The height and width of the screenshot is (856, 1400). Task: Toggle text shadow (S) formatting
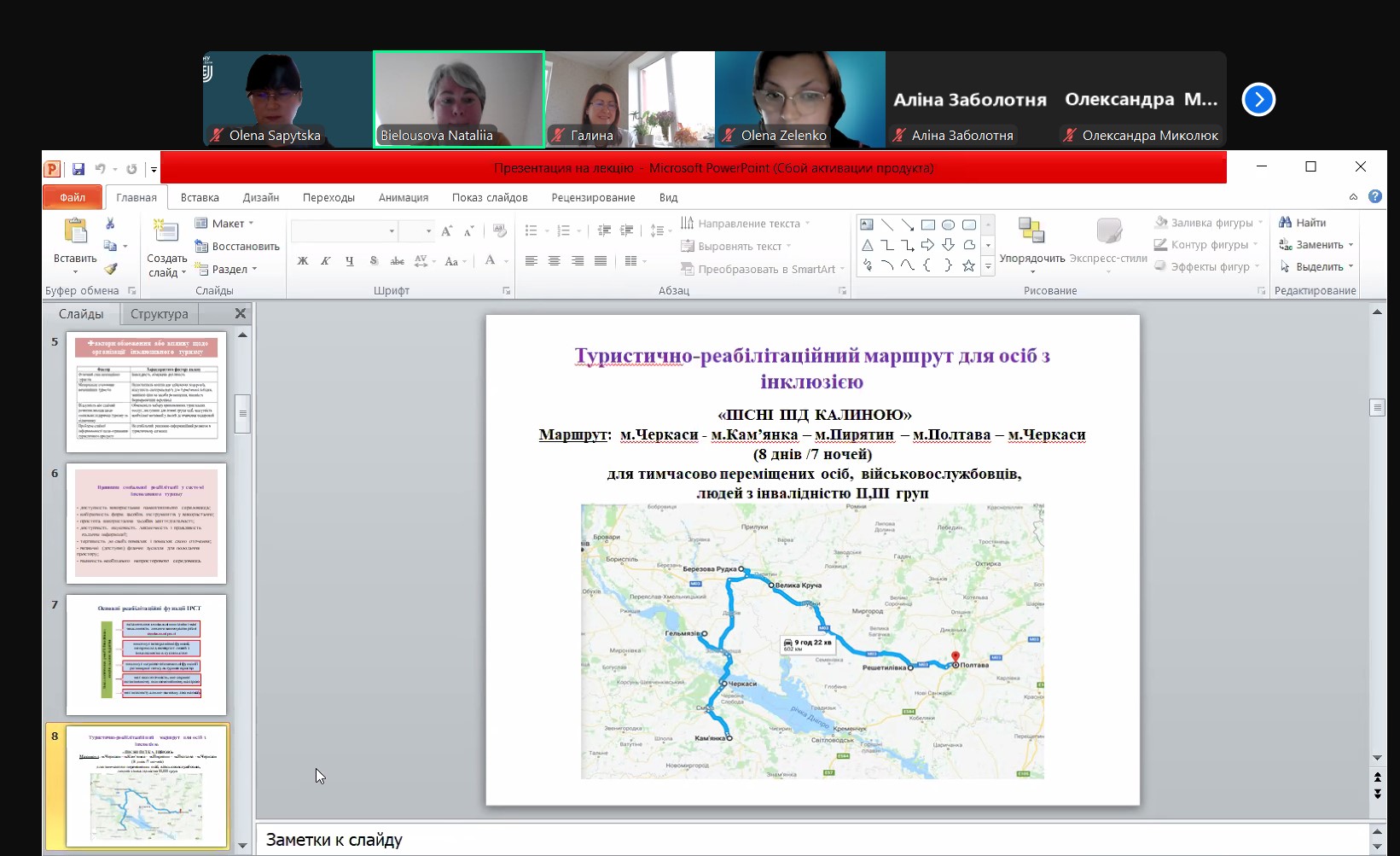pos(374,261)
